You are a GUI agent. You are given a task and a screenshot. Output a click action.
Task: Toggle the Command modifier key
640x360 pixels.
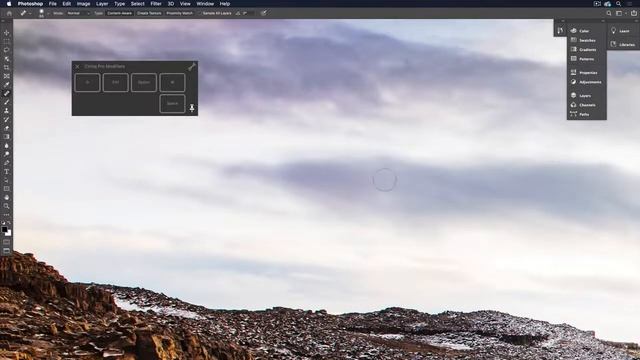tap(172, 82)
